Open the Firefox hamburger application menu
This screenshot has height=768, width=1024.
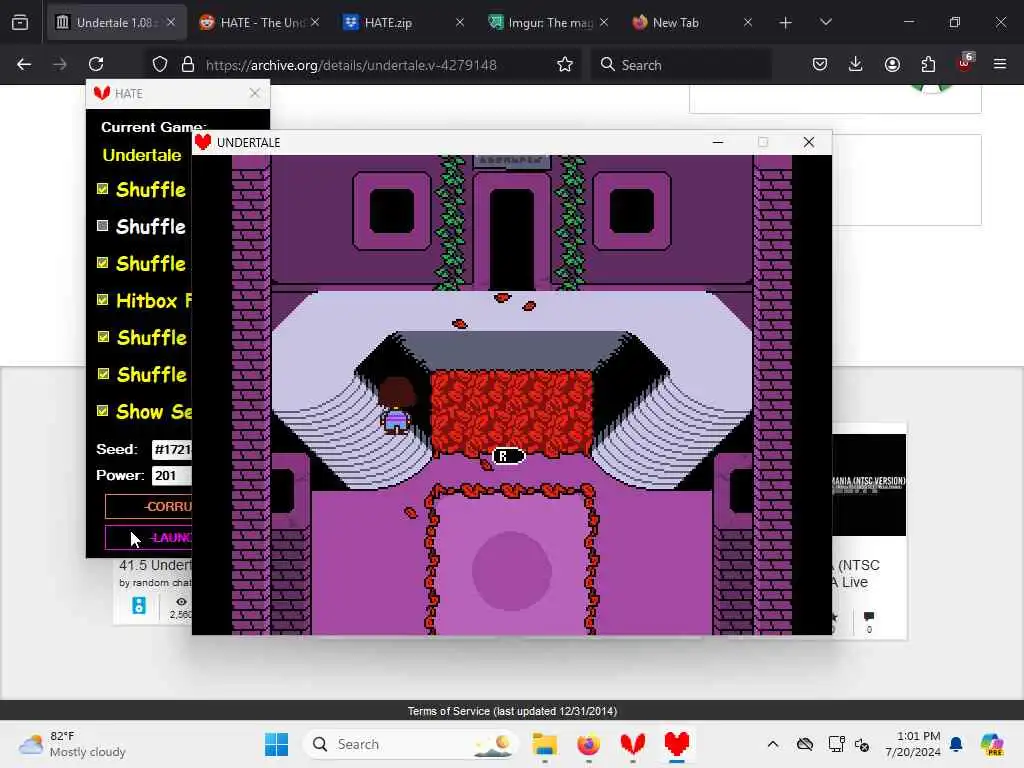tap(1000, 64)
